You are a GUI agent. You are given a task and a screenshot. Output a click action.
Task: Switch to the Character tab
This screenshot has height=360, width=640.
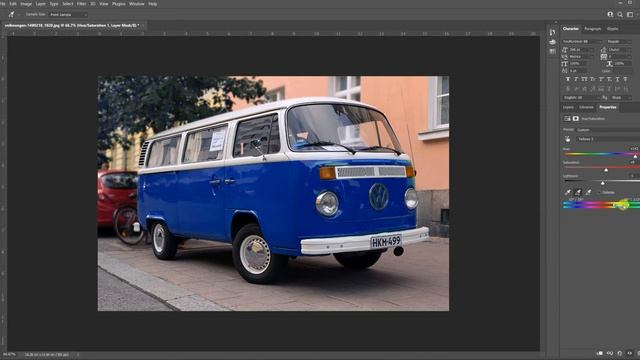click(570, 29)
